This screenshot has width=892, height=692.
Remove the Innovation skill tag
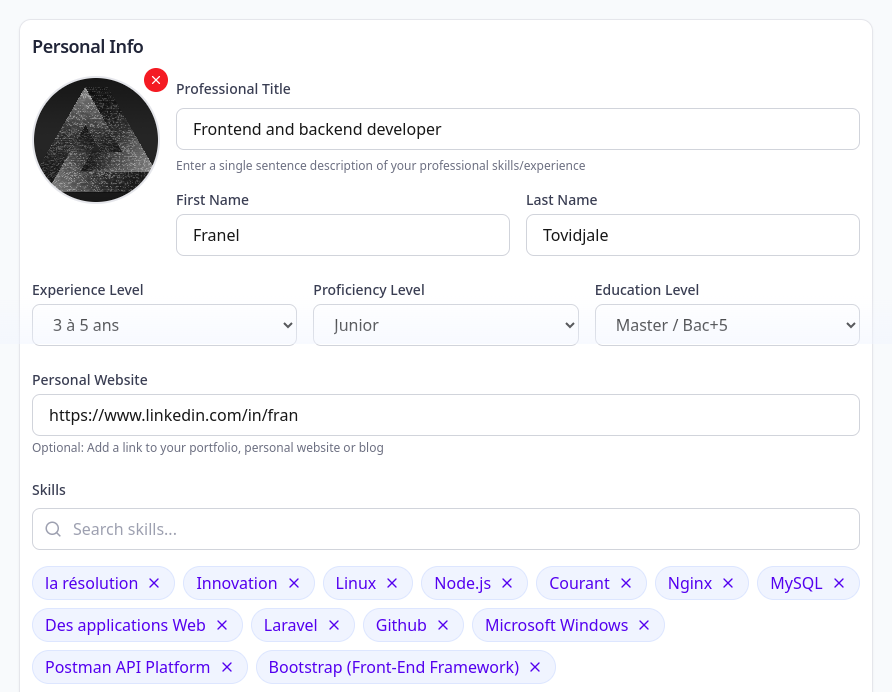coord(294,583)
